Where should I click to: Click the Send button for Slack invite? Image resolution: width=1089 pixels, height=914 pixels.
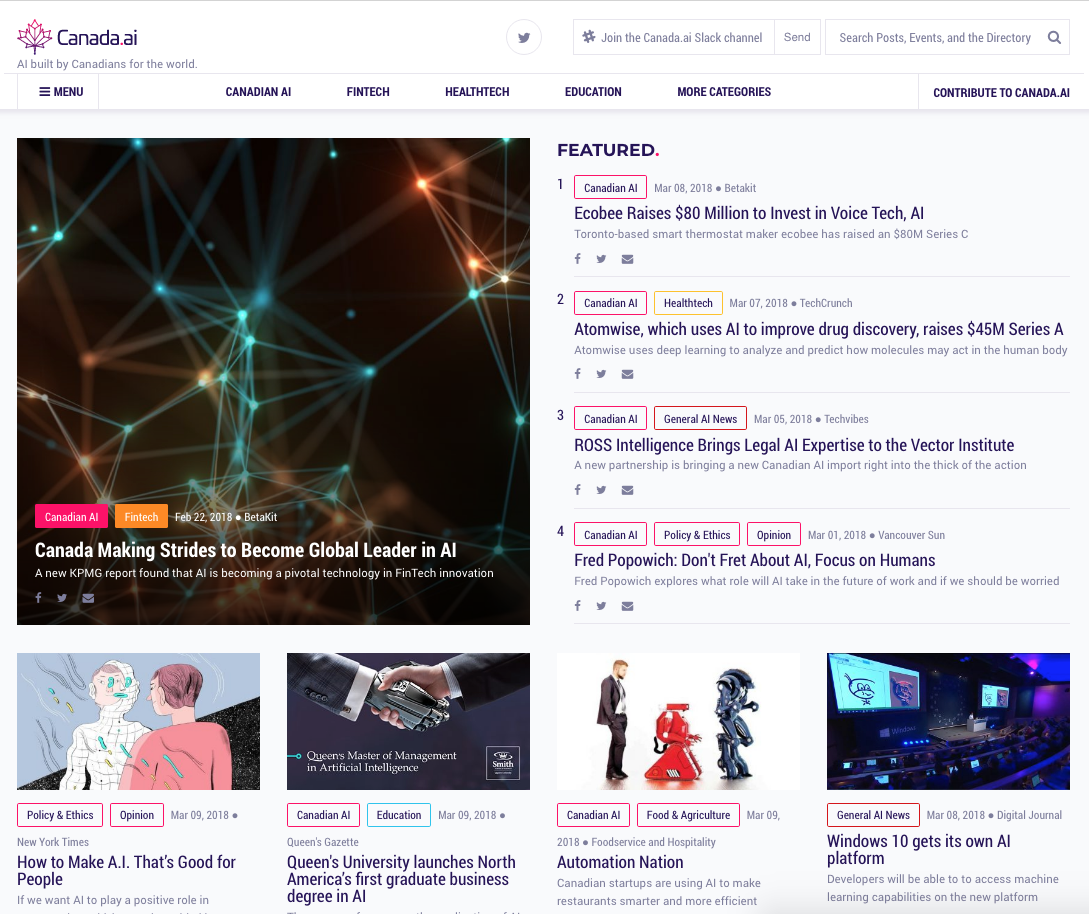click(797, 38)
